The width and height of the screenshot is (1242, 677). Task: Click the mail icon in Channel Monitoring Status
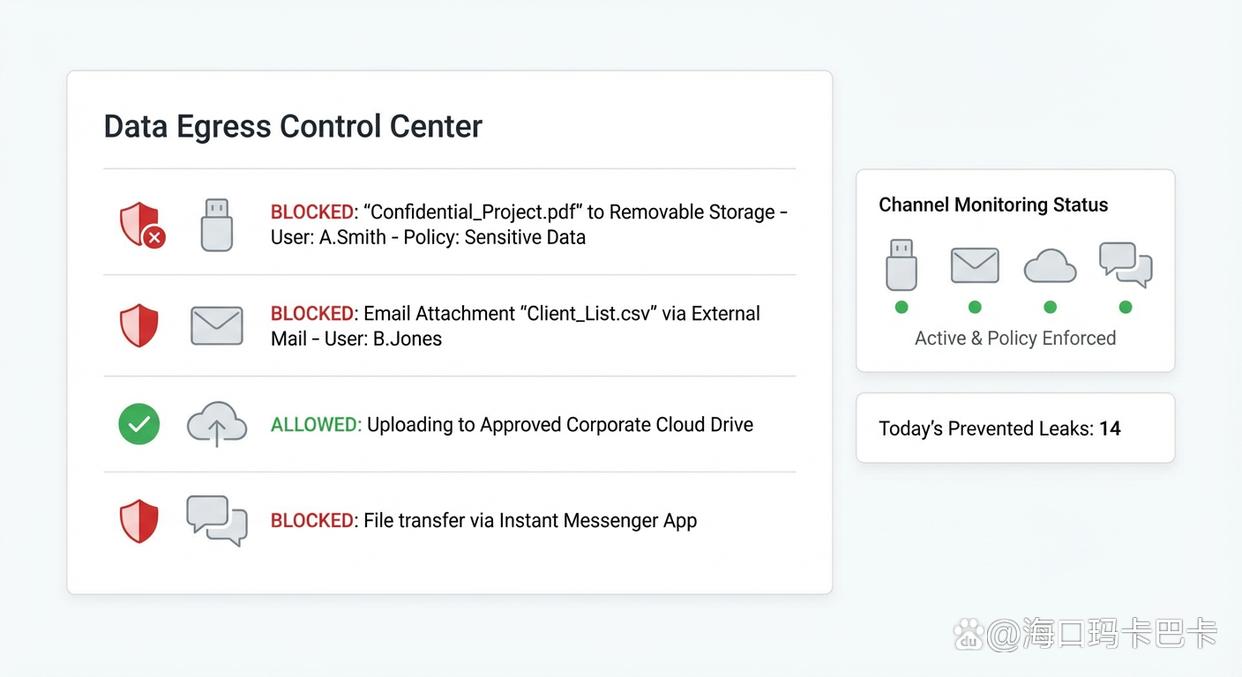pyautogui.click(x=975, y=265)
